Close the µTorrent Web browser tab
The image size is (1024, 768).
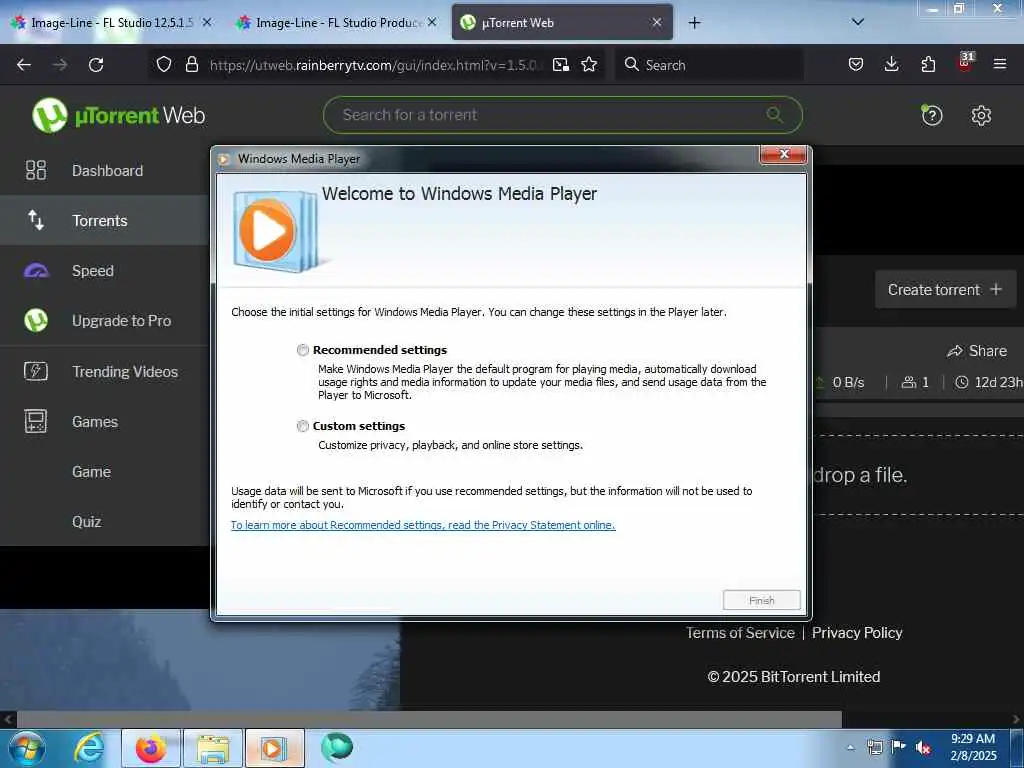657,22
